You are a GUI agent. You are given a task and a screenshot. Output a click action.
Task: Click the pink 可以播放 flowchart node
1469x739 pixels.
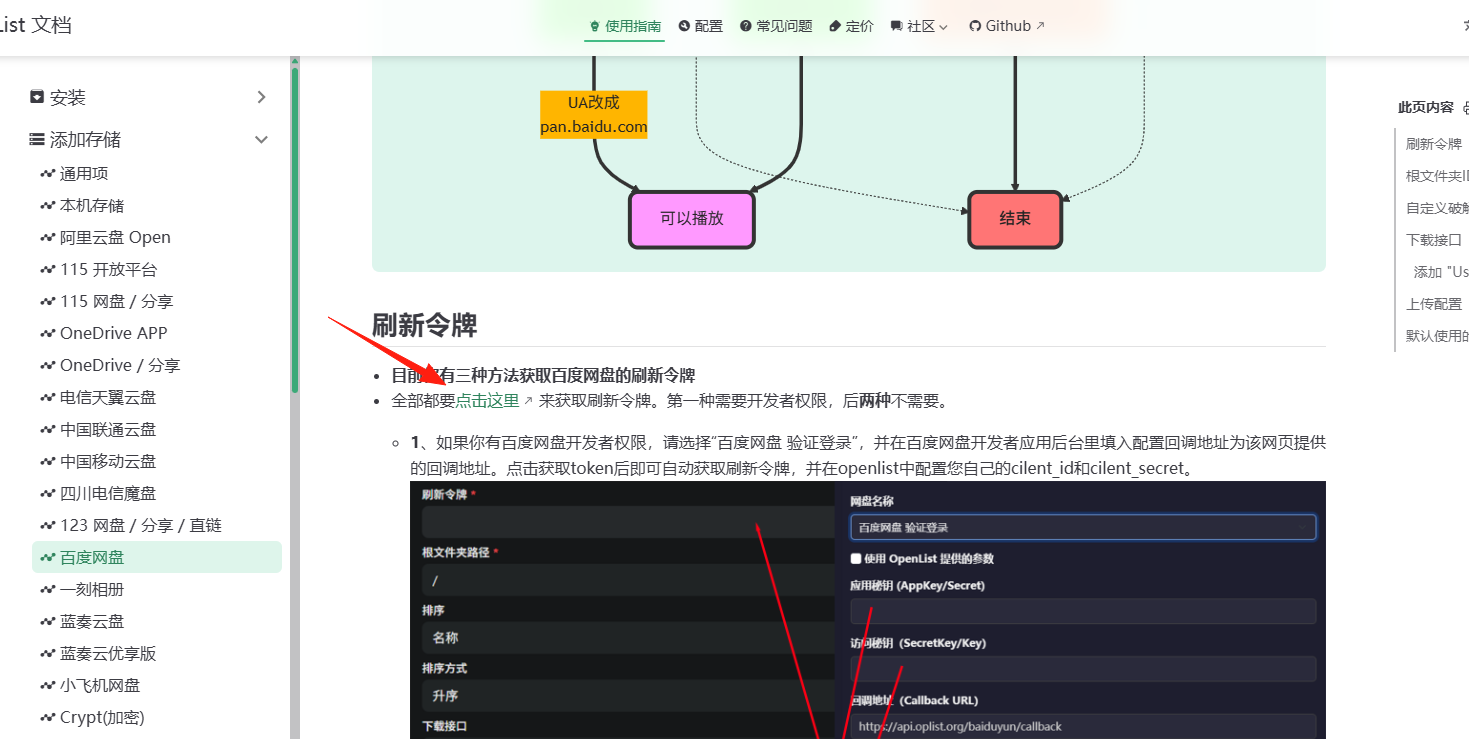click(x=692, y=219)
